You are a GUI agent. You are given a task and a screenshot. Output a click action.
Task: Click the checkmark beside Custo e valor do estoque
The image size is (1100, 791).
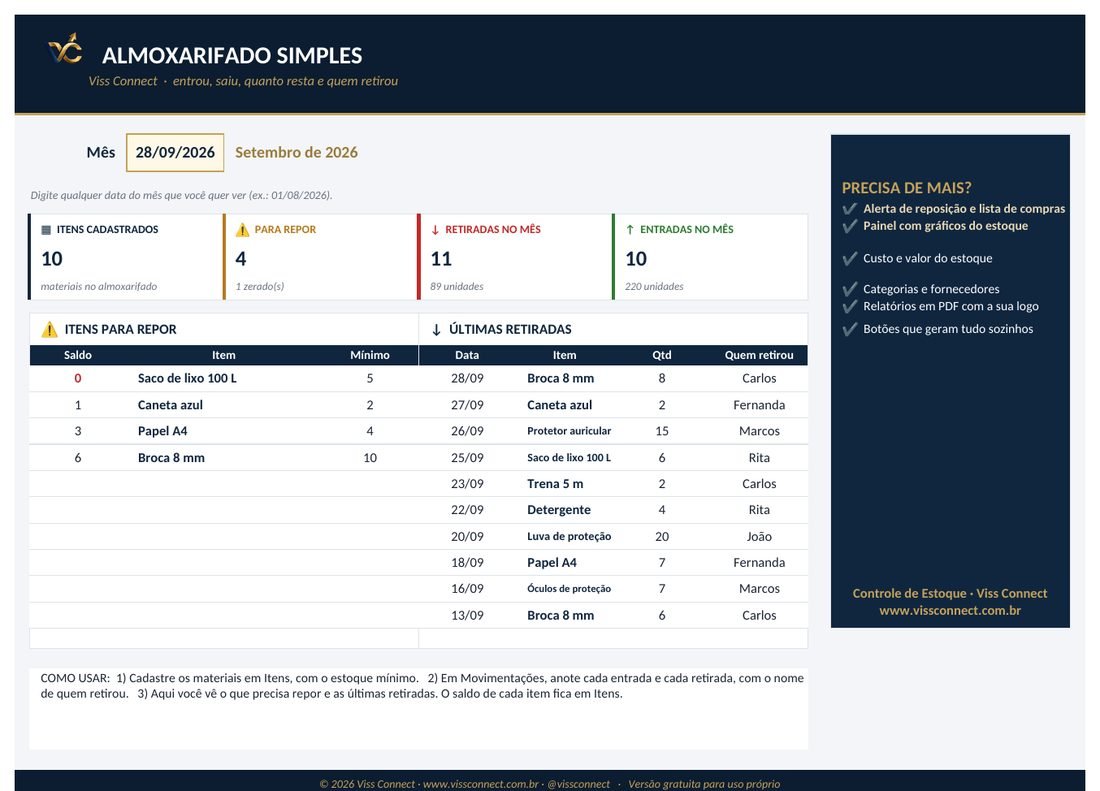click(x=850, y=259)
